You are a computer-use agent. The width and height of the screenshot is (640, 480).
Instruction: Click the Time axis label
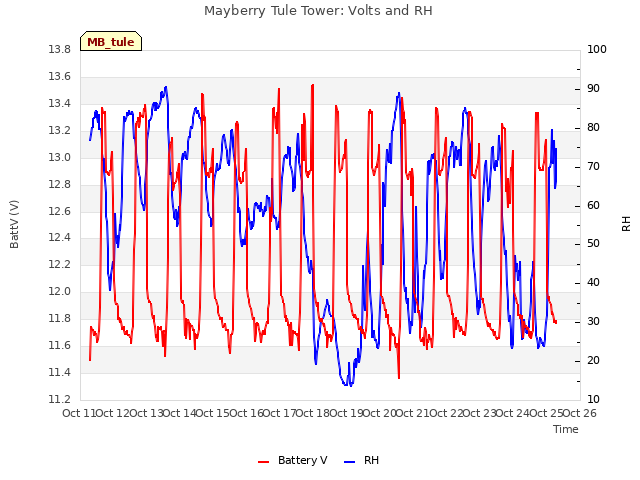click(x=566, y=429)
